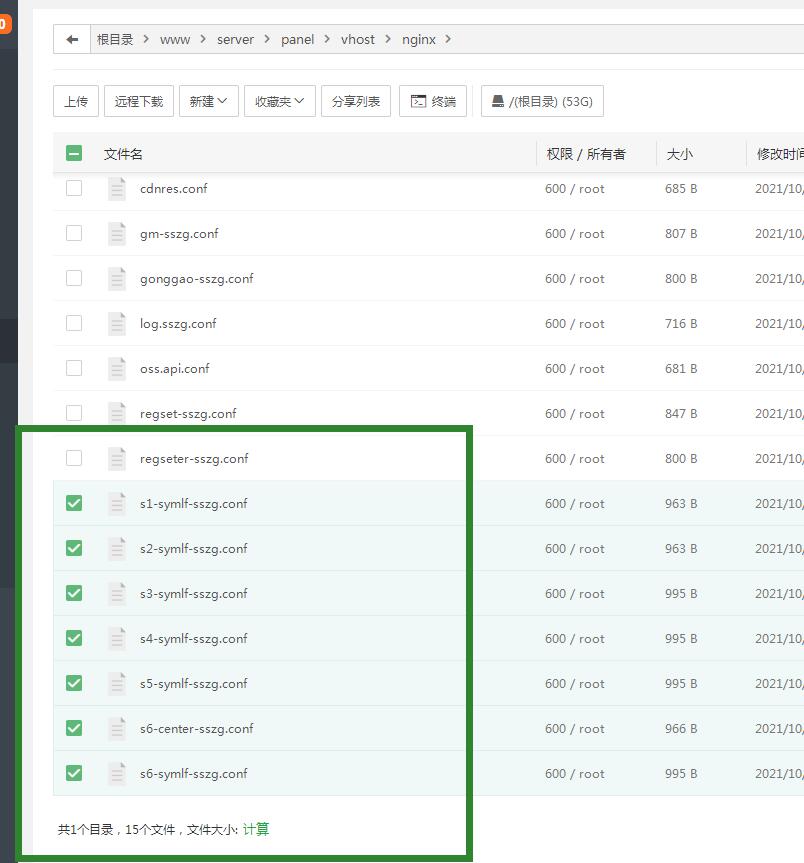Click the back arrow in path bar
Viewport: 804px width, 863px height.
click(x=72, y=39)
